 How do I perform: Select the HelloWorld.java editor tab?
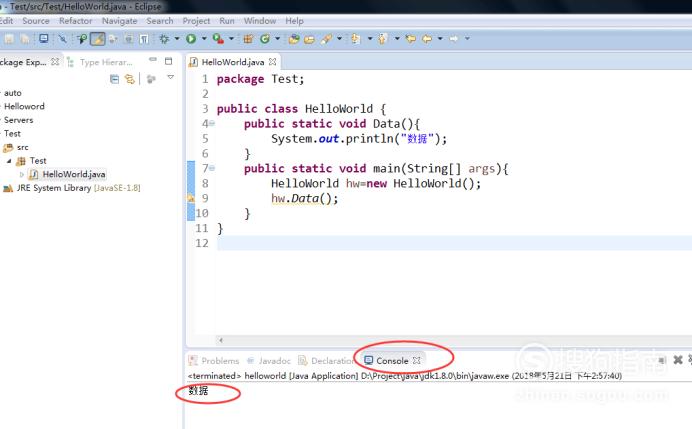pyautogui.click(x=233, y=62)
